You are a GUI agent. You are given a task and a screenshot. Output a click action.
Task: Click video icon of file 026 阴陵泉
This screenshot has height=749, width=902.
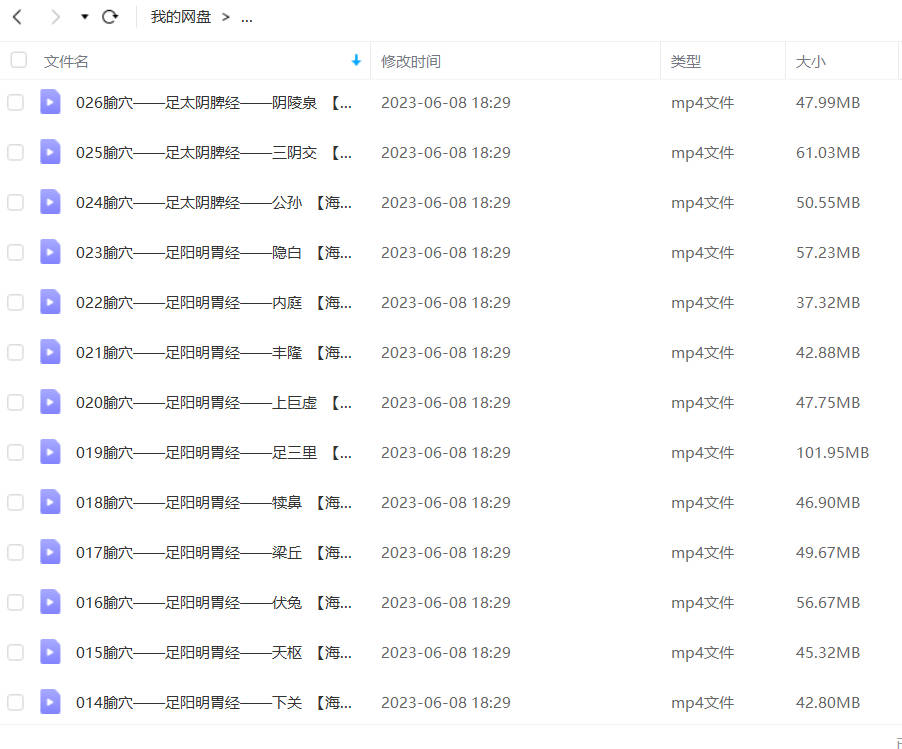pos(50,102)
